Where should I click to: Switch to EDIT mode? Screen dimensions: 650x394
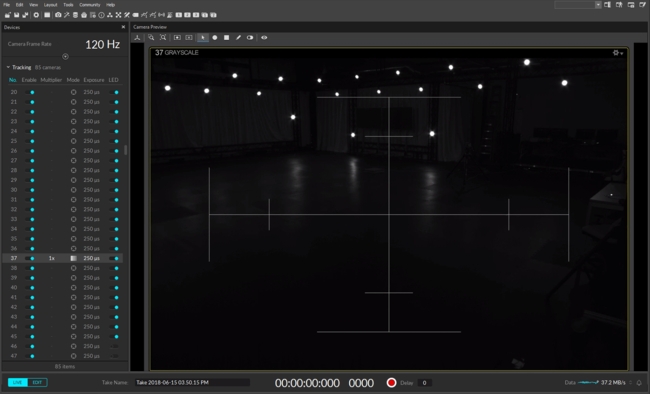click(x=37, y=382)
